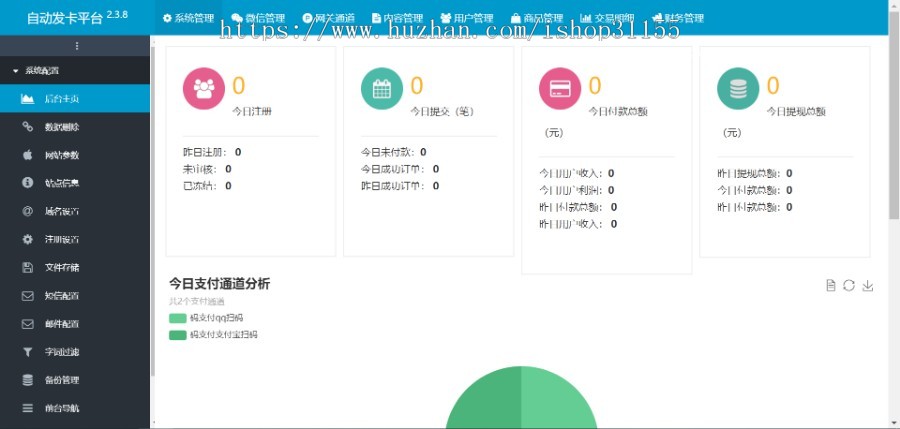Image resolution: width=900 pixels, height=429 pixels.
Task: Click the 今日付款总额 label
Action: click(618, 112)
